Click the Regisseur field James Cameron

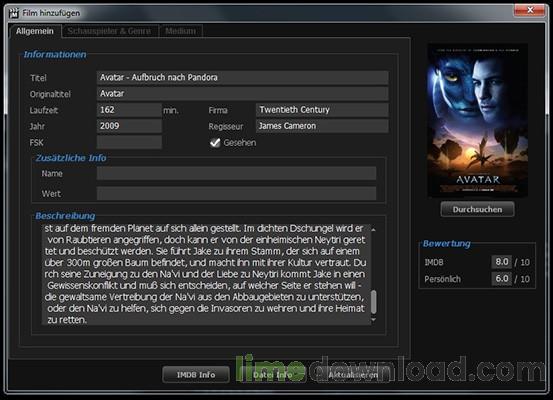(322, 126)
